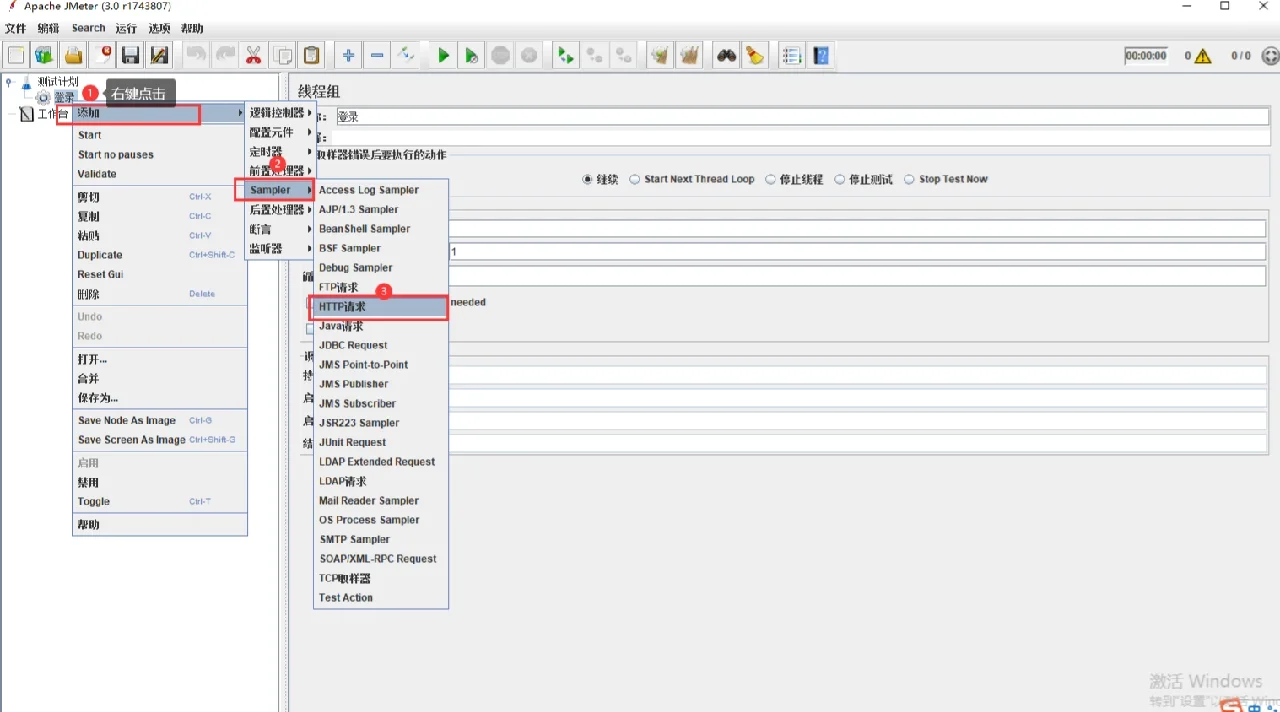The width and height of the screenshot is (1280, 712).
Task: Click the Open file folder toolbar icon
Action: coord(73,55)
